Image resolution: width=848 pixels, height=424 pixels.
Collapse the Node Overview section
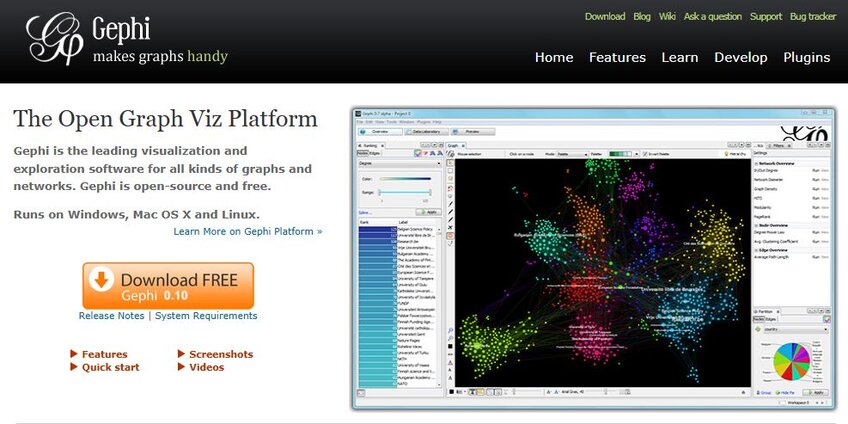tap(756, 226)
